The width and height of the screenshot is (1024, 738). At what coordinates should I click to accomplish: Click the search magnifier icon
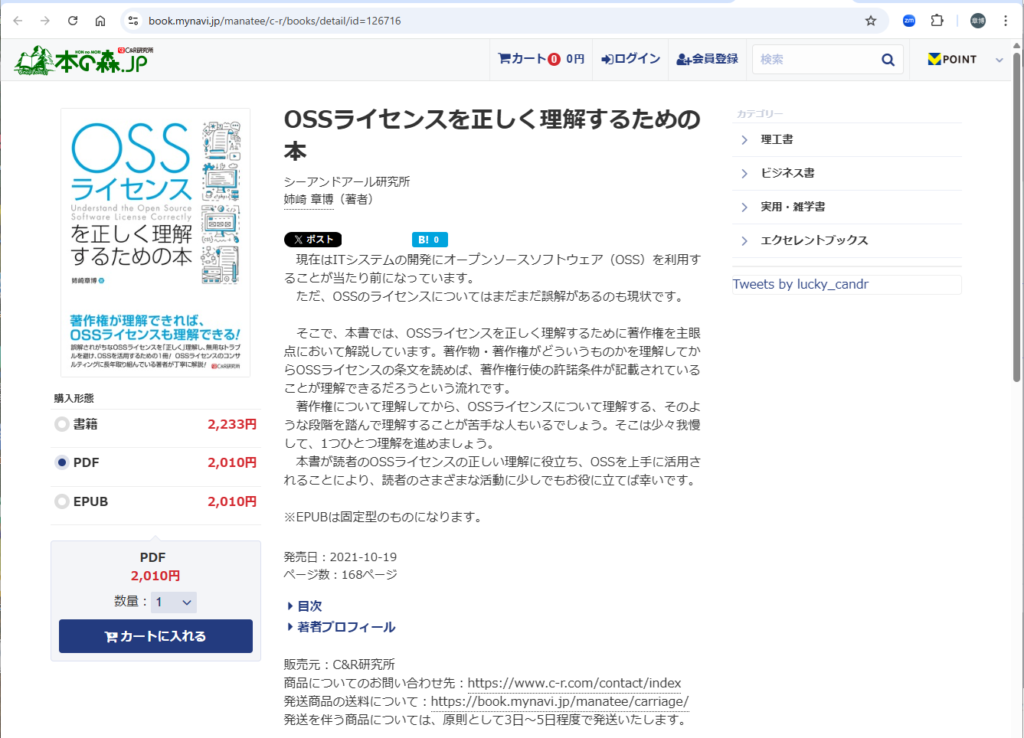[886, 60]
